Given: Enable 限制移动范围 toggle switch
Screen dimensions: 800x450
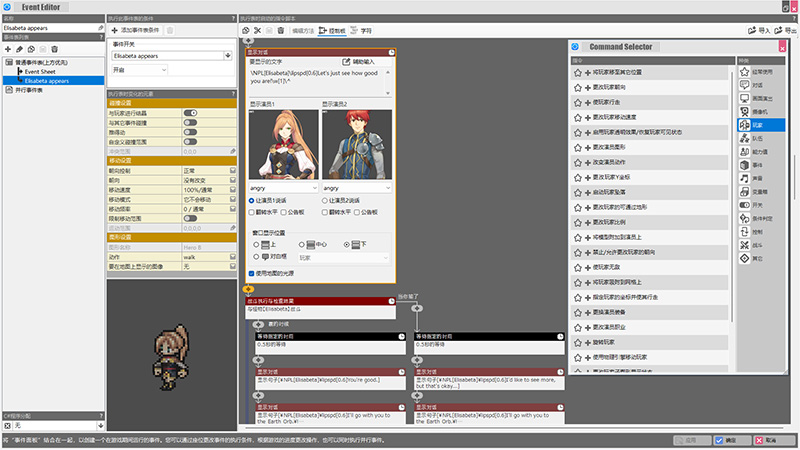Looking at the screenshot, I should 190,217.
